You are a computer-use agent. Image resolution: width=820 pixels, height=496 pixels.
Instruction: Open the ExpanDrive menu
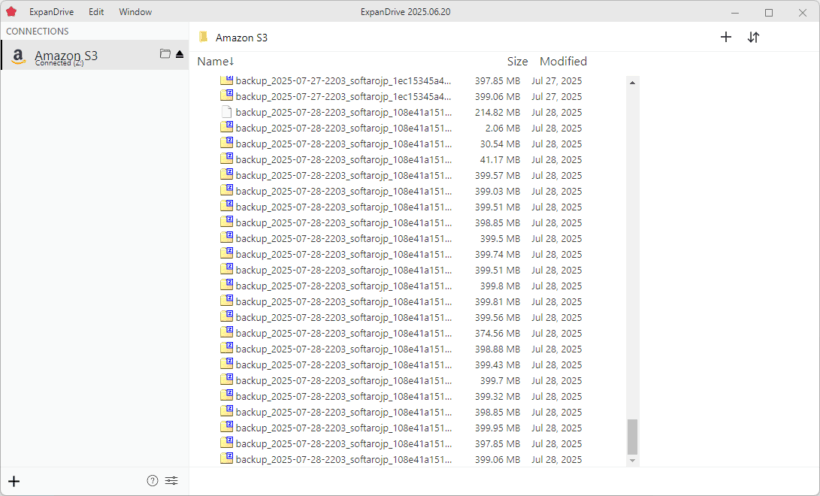51,12
